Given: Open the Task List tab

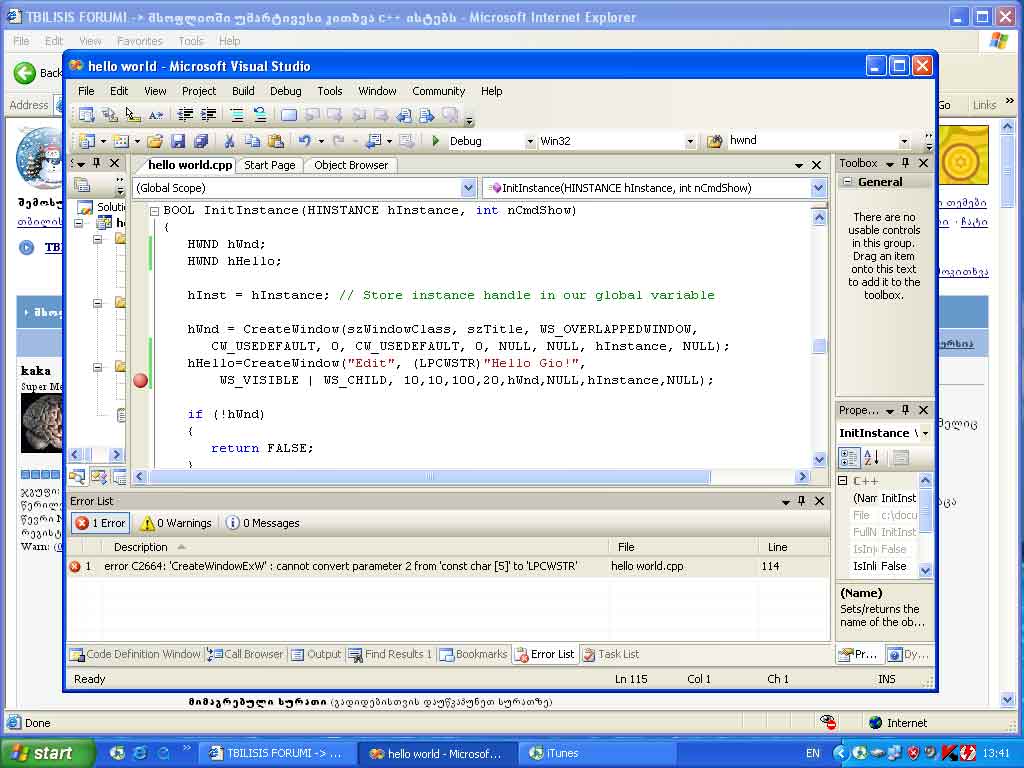Looking at the screenshot, I should [611, 654].
